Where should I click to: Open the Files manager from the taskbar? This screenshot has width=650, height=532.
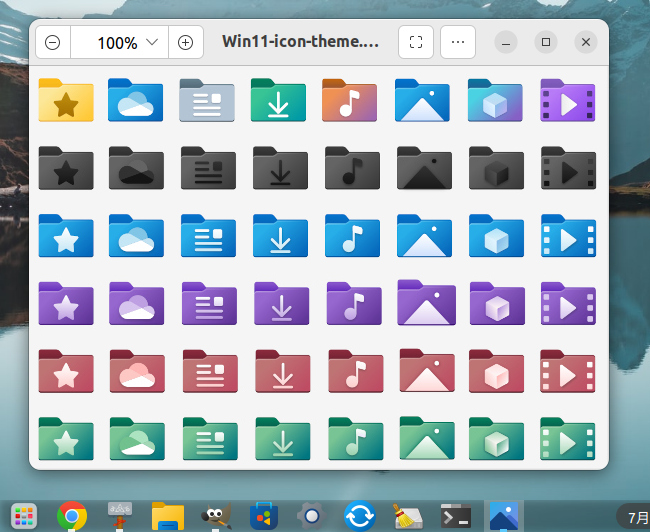pyautogui.click(x=167, y=516)
